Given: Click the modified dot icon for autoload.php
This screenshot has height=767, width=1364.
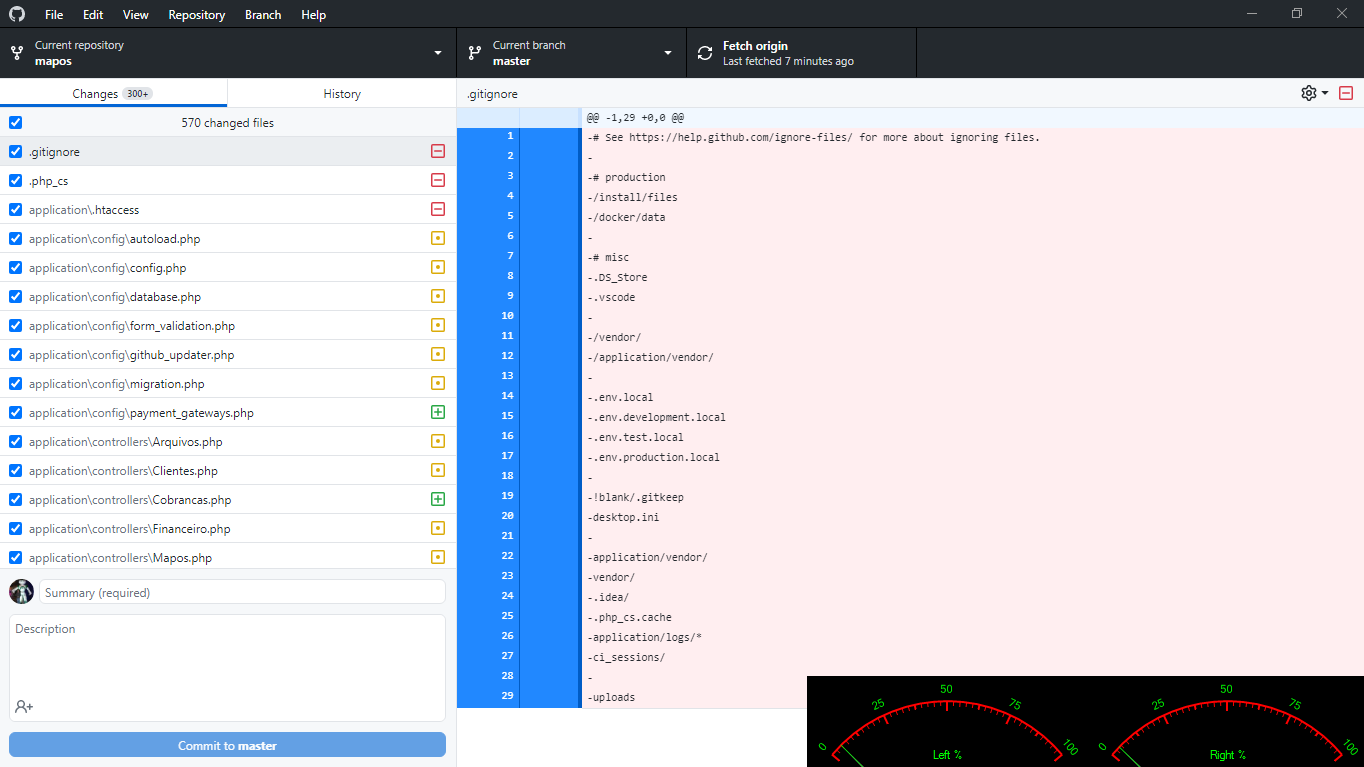Looking at the screenshot, I should pos(438,238).
